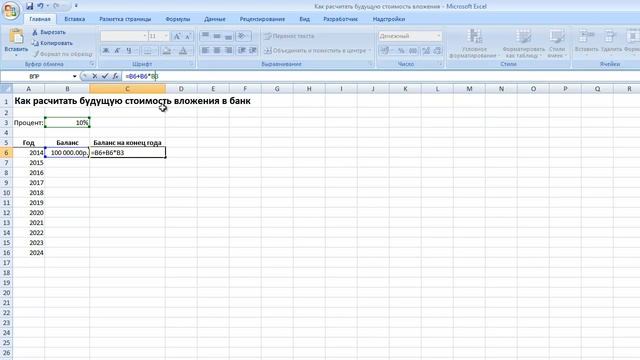Screen dimensions: 640x360
Task: Click the Insert Function fx icon
Action: coord(116,76)
